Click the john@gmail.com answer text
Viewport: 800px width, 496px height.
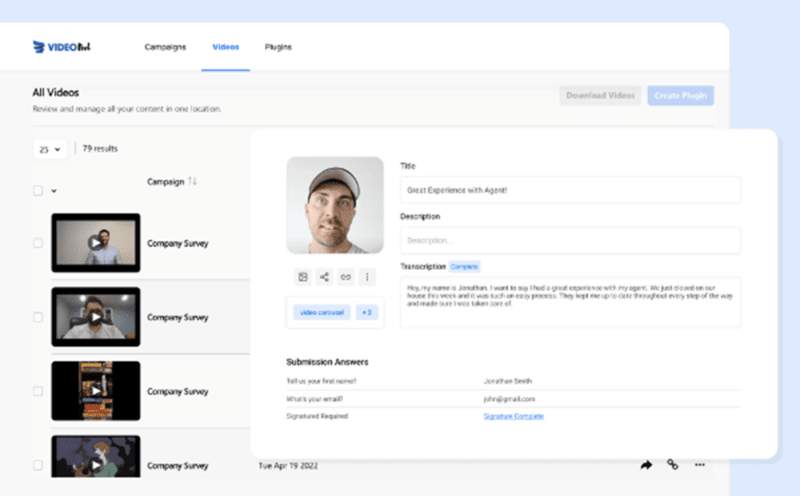[x=509, y=399]
